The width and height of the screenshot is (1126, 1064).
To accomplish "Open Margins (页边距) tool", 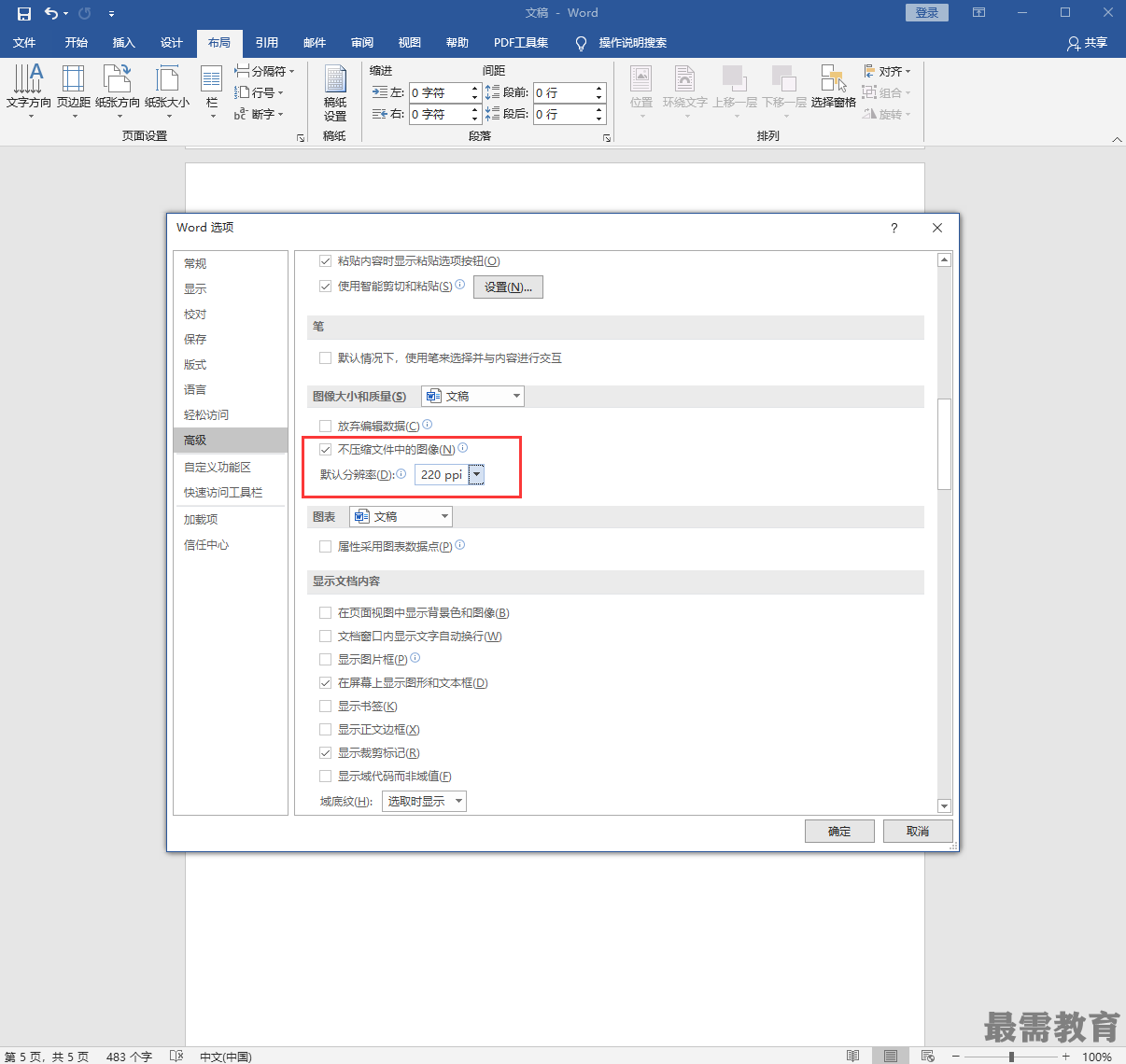I will pos(74,91).
